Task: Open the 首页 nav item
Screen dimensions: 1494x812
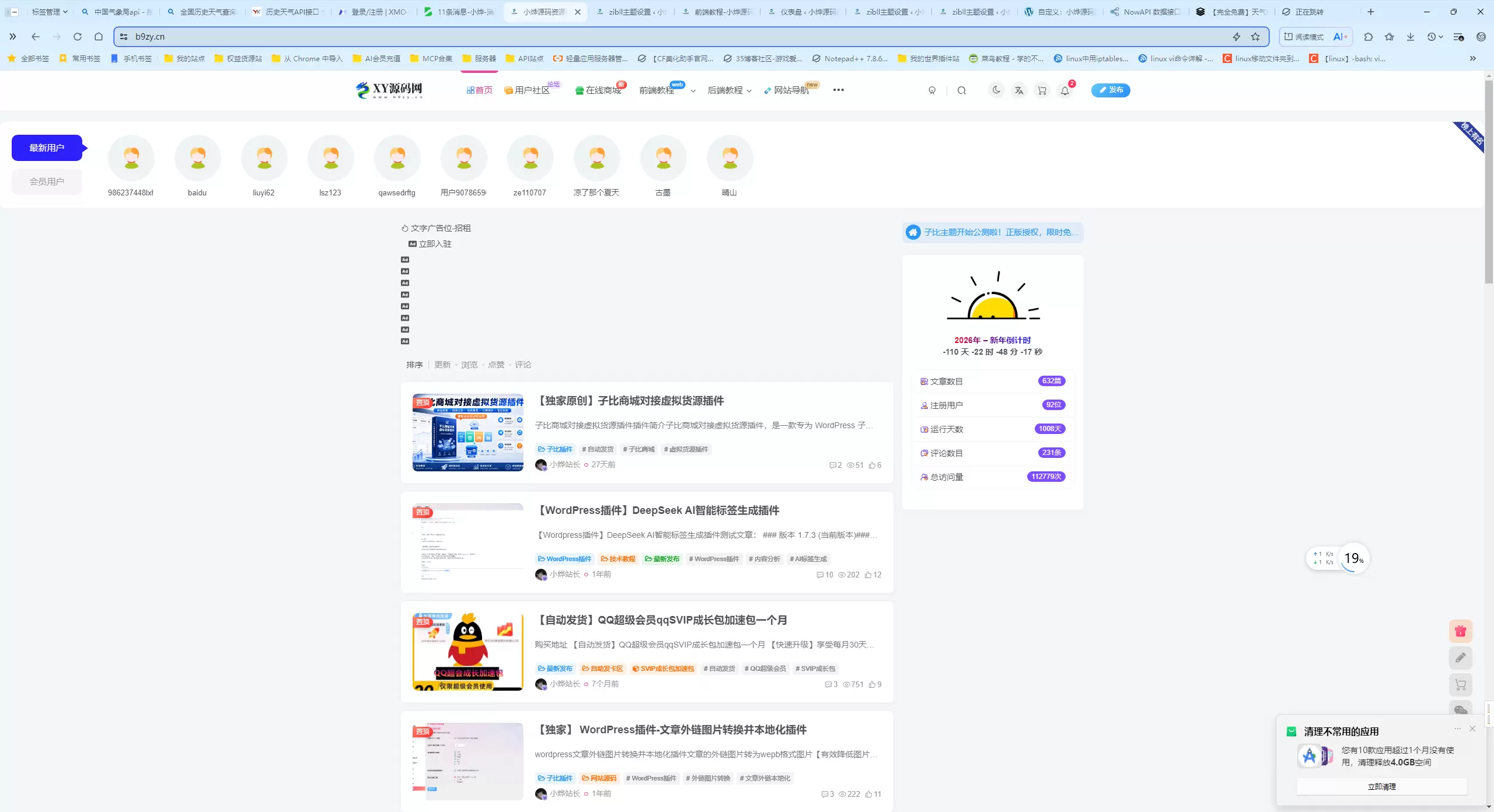Action: 479,90
